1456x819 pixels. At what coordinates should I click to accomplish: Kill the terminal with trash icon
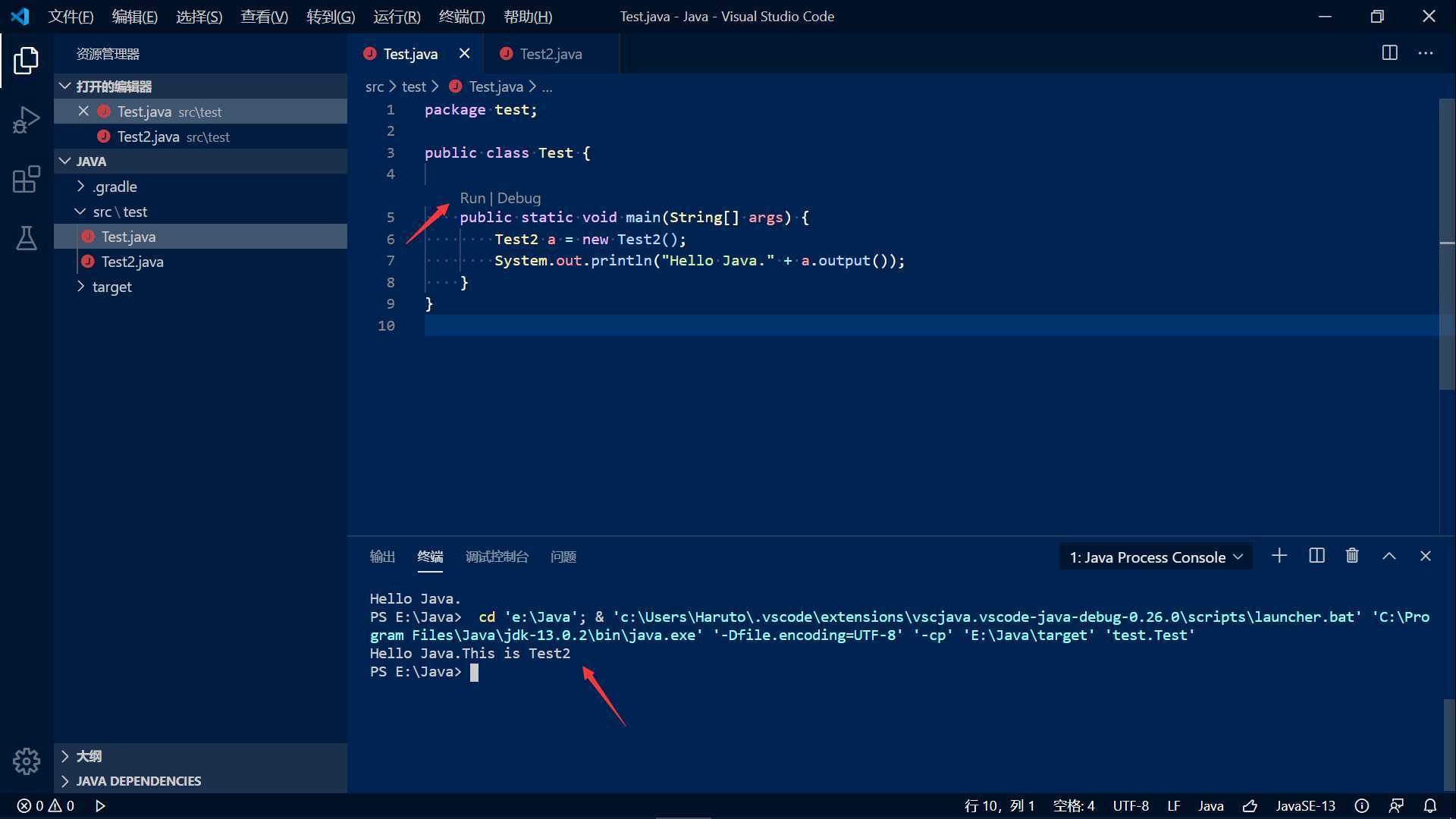click(1352, 556)
